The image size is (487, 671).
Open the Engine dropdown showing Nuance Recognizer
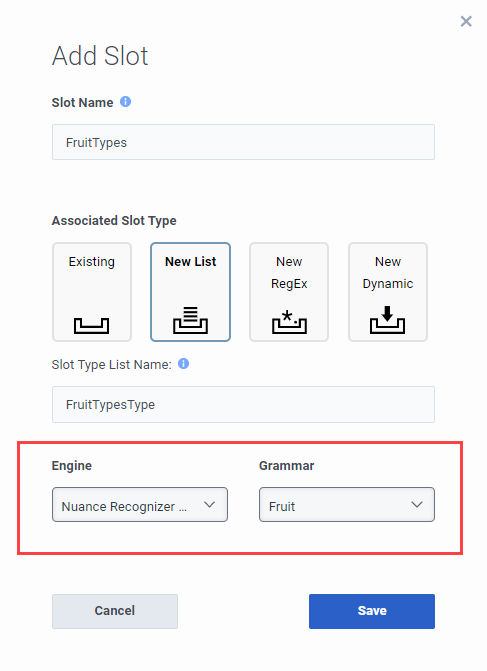140,505
